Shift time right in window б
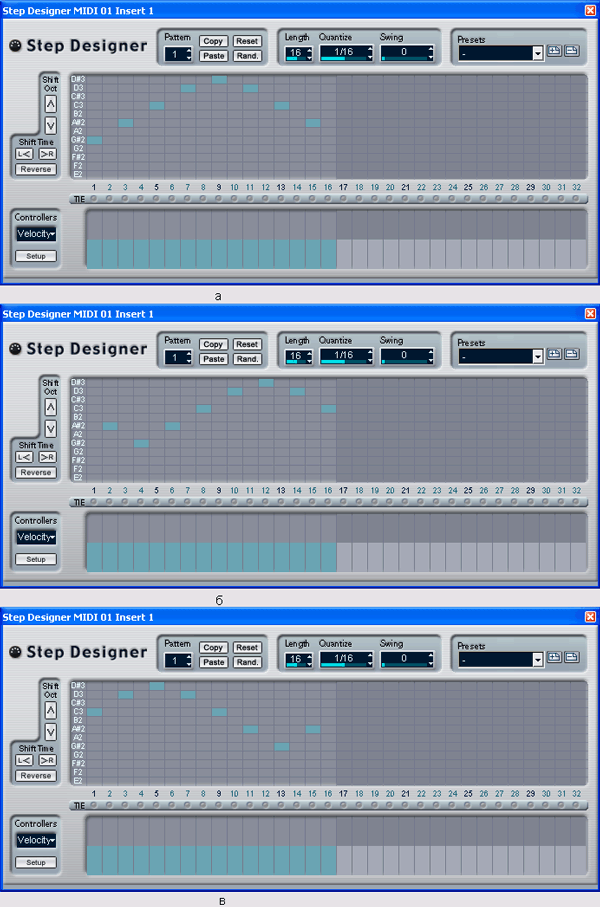The image size is (600, 907). click(x=47, y=457)
